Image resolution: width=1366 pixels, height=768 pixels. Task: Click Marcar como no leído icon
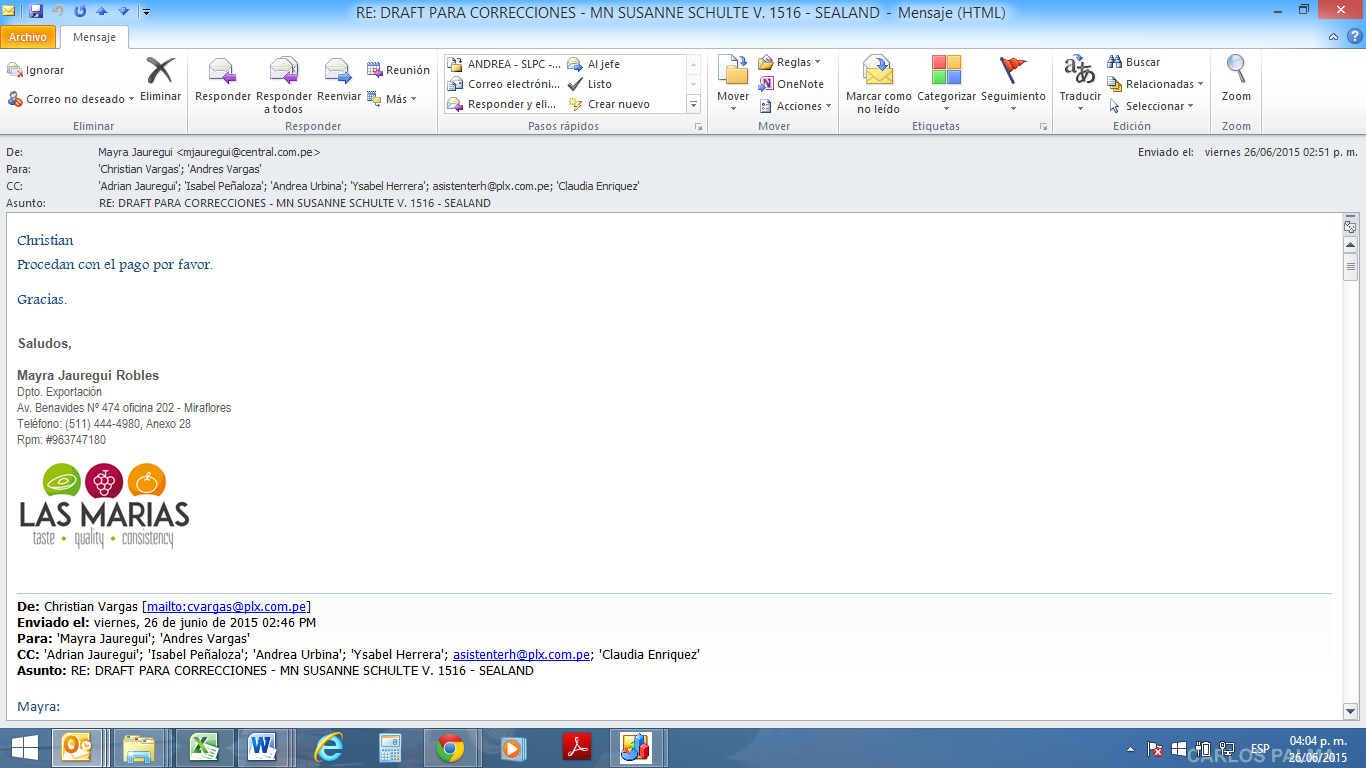[x=878, y=73]
